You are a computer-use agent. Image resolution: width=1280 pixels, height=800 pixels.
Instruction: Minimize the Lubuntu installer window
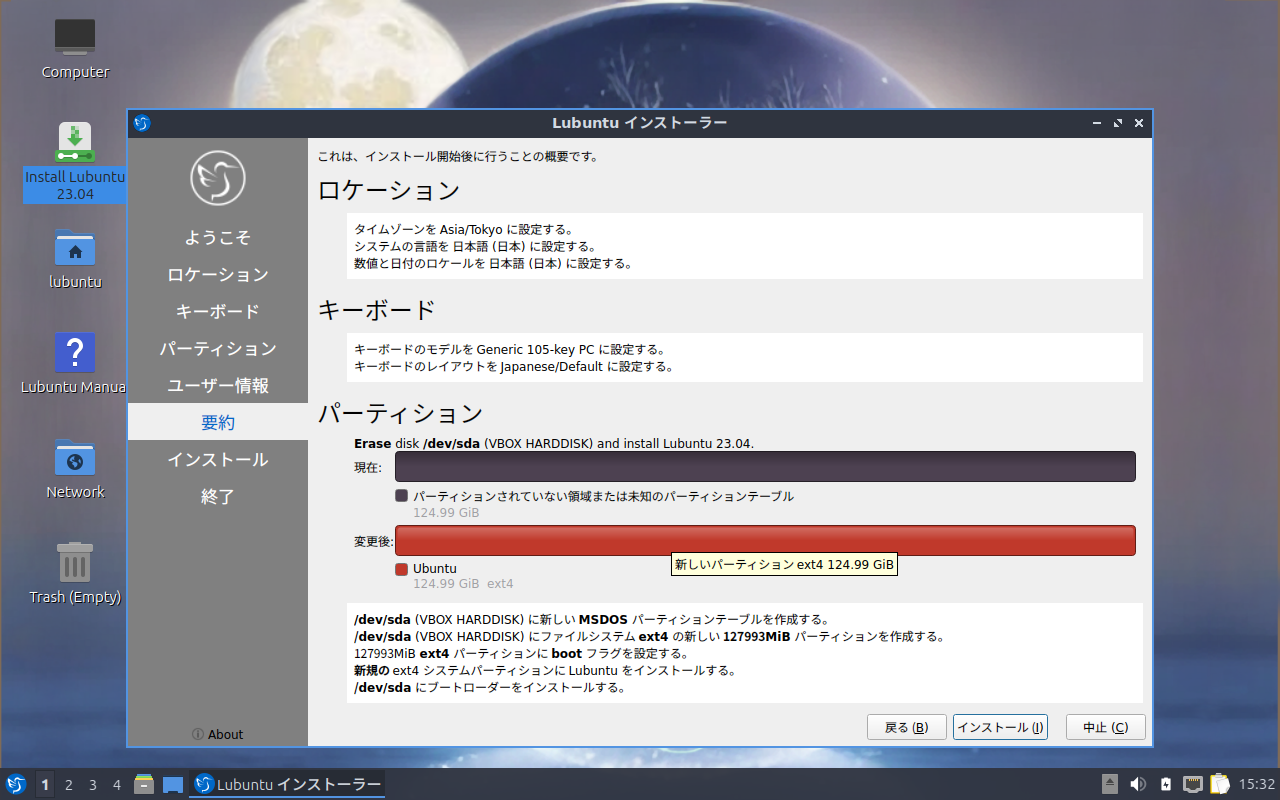pos(1098,123)
